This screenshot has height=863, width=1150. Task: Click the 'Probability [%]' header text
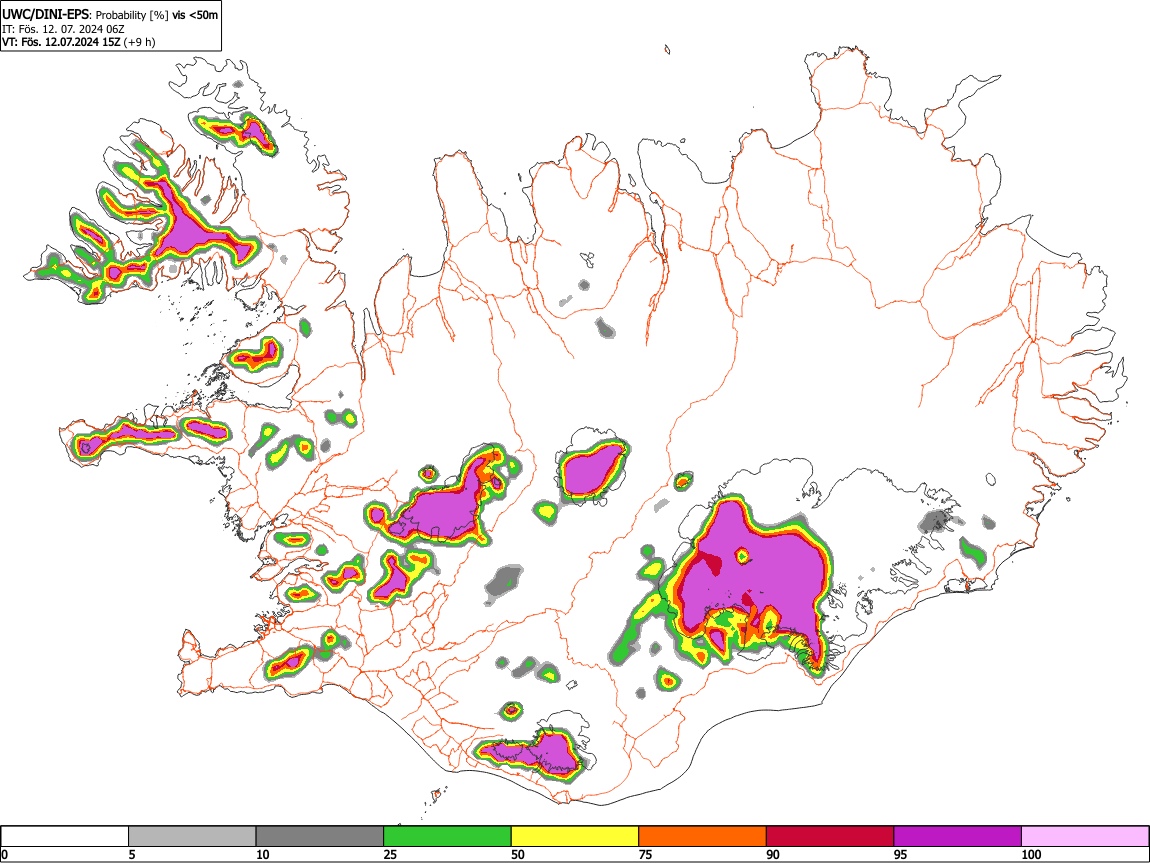click(133, 15)
